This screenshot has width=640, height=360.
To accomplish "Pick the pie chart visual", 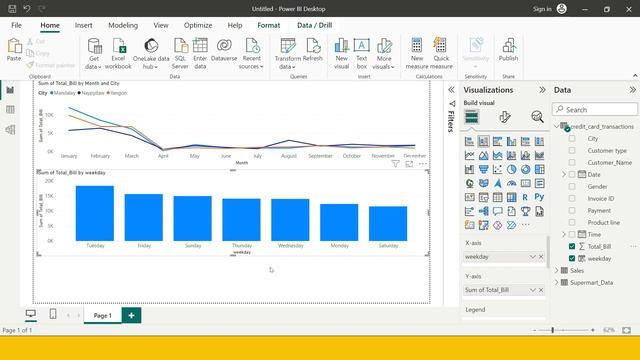I will tap(511, 169).
